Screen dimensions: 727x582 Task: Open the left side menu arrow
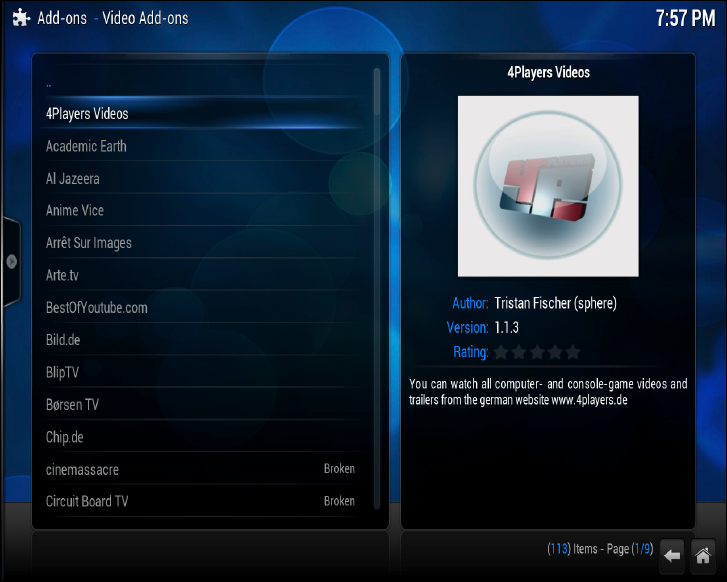11,262
